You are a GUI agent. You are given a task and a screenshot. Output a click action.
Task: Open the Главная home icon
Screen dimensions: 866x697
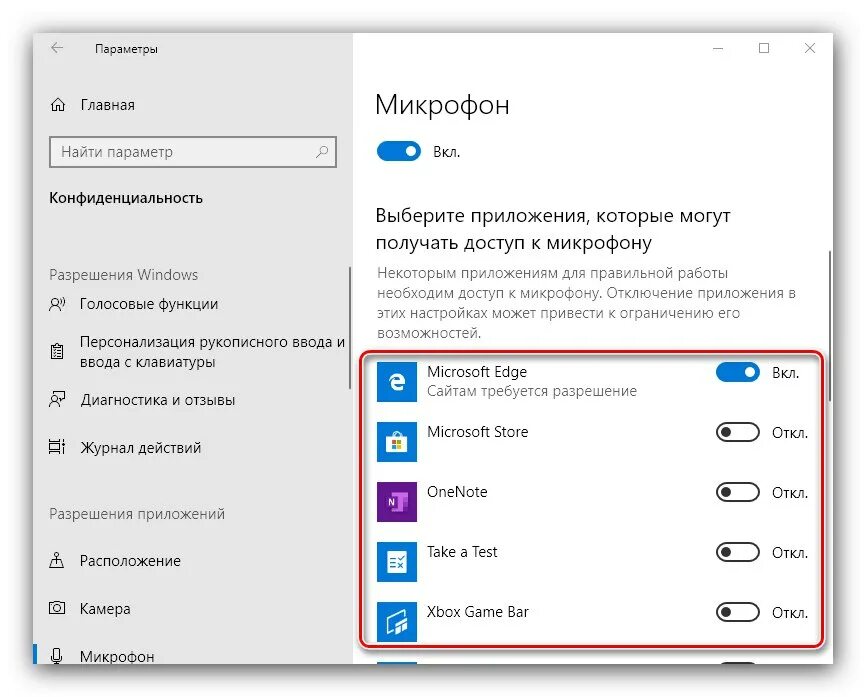coord(58,104)
